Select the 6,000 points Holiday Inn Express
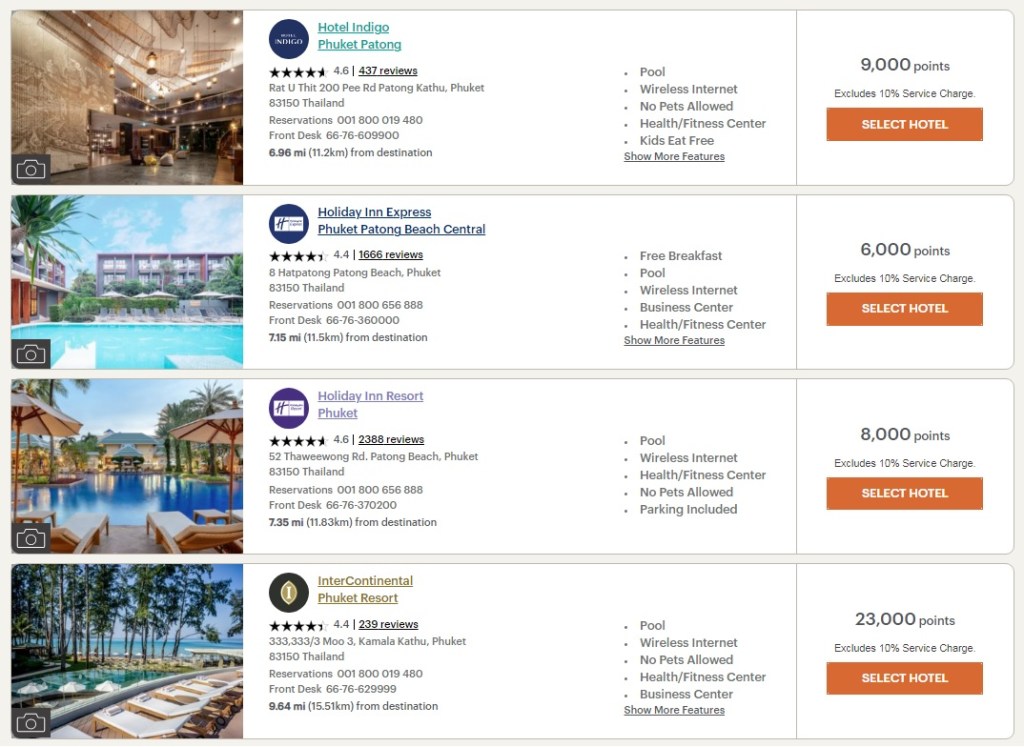Viewport: 1024px width, 747px height. [x=904, y=309]
